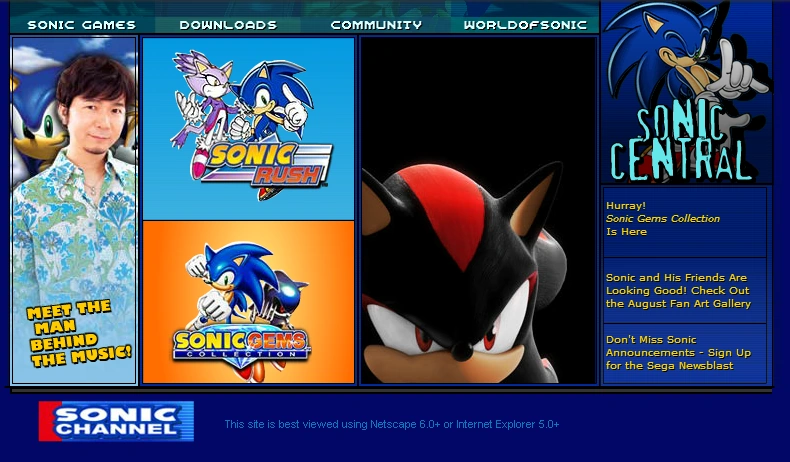Click 'Meet the Man Behind the Music' text
The image size is (790, 462).
click(76, 332)
